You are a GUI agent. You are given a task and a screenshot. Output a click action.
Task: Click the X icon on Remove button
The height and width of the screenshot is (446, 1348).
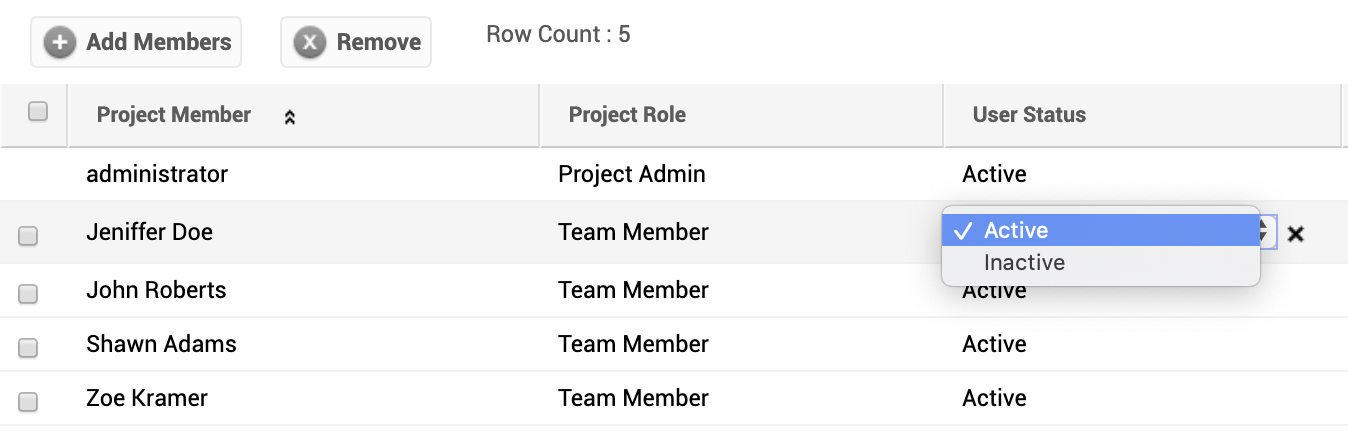pos(310,43)
